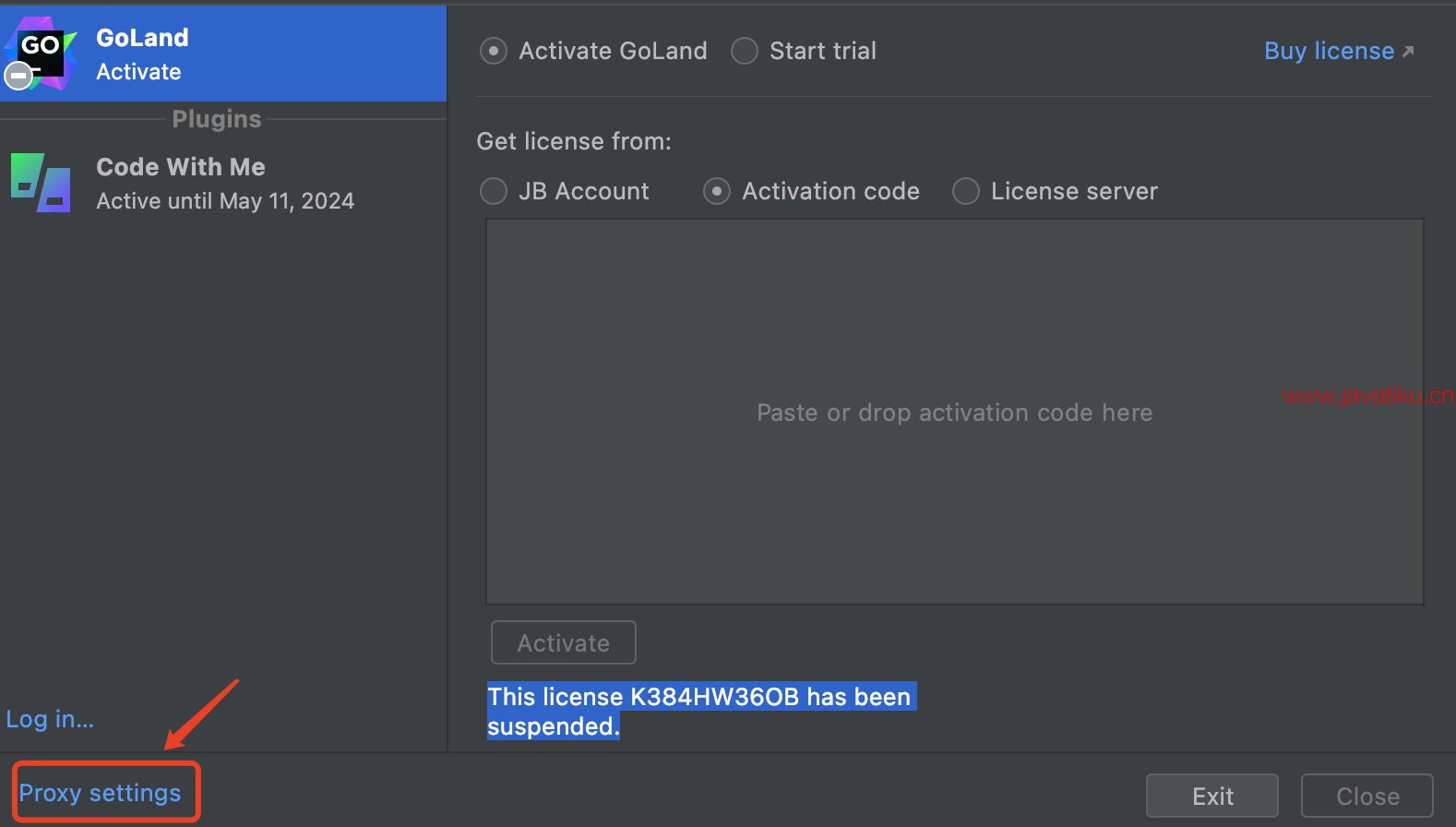The height and width of the screenshot is (827, 1456).
Task: Choose License server as license source
Action: point(966,191)
